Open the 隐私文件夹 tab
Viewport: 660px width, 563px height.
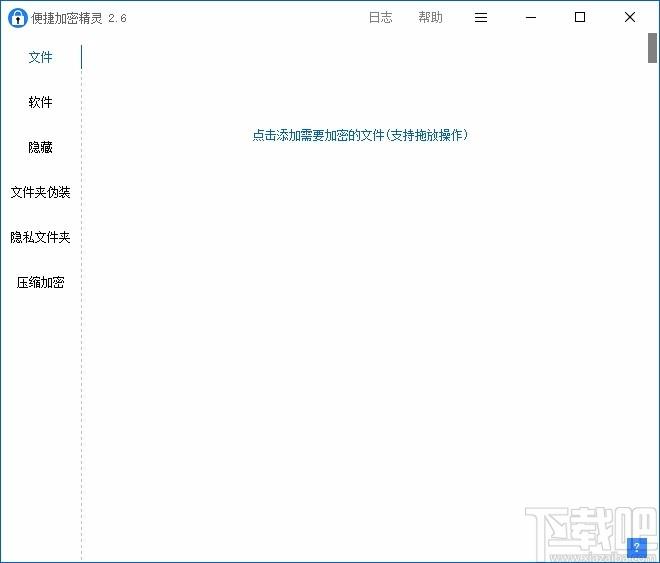click(x=40, y=237)
